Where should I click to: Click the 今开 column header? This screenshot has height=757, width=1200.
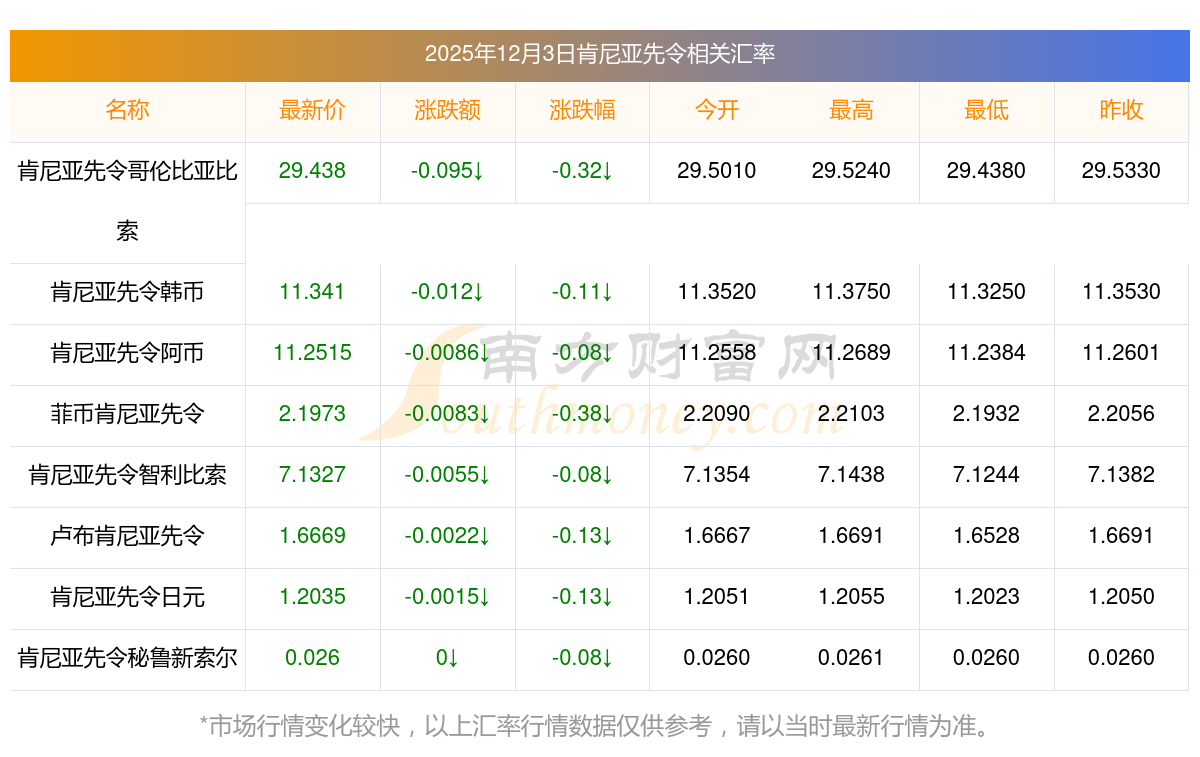(x=716, y=110)
